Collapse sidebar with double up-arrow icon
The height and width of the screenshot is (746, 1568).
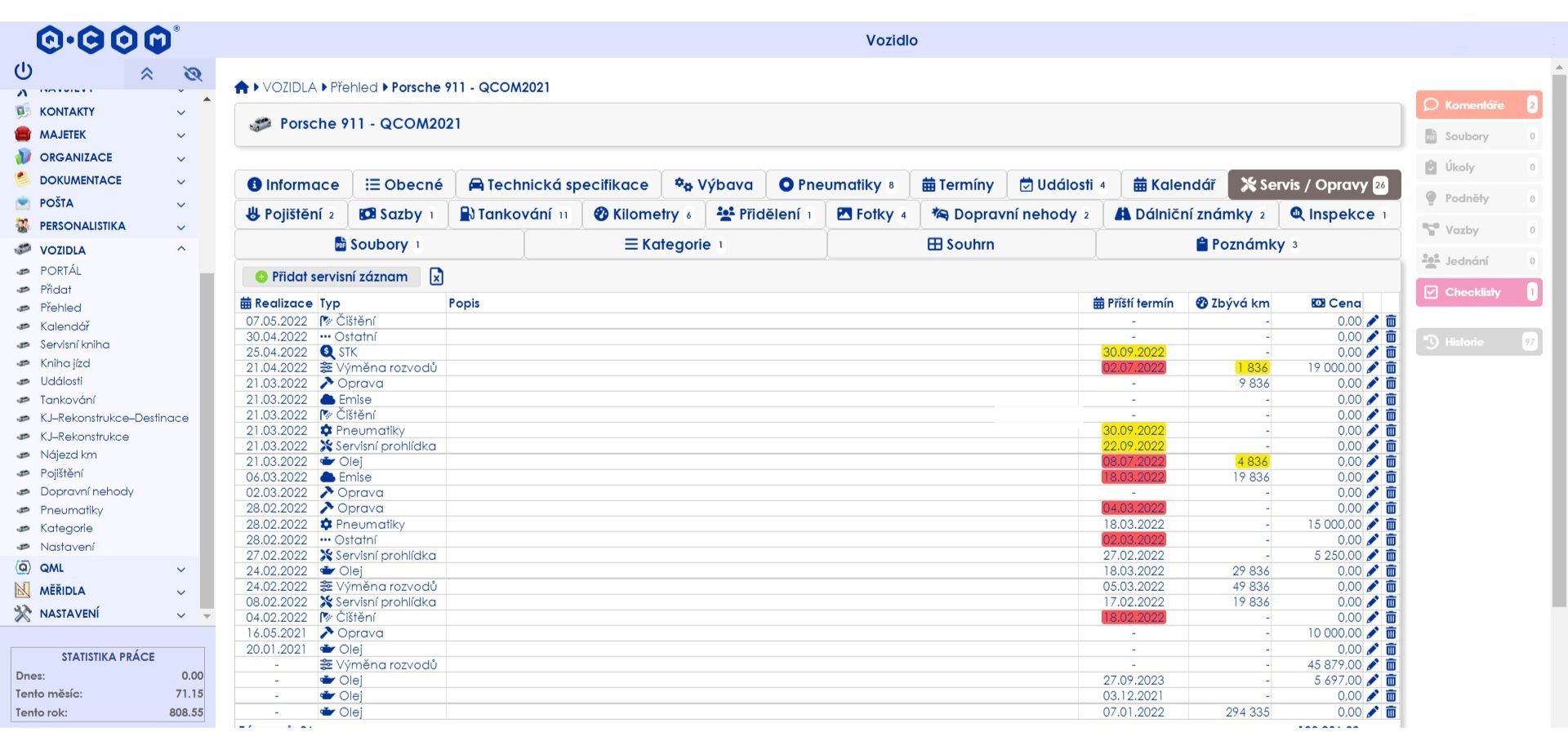[147, 74]
